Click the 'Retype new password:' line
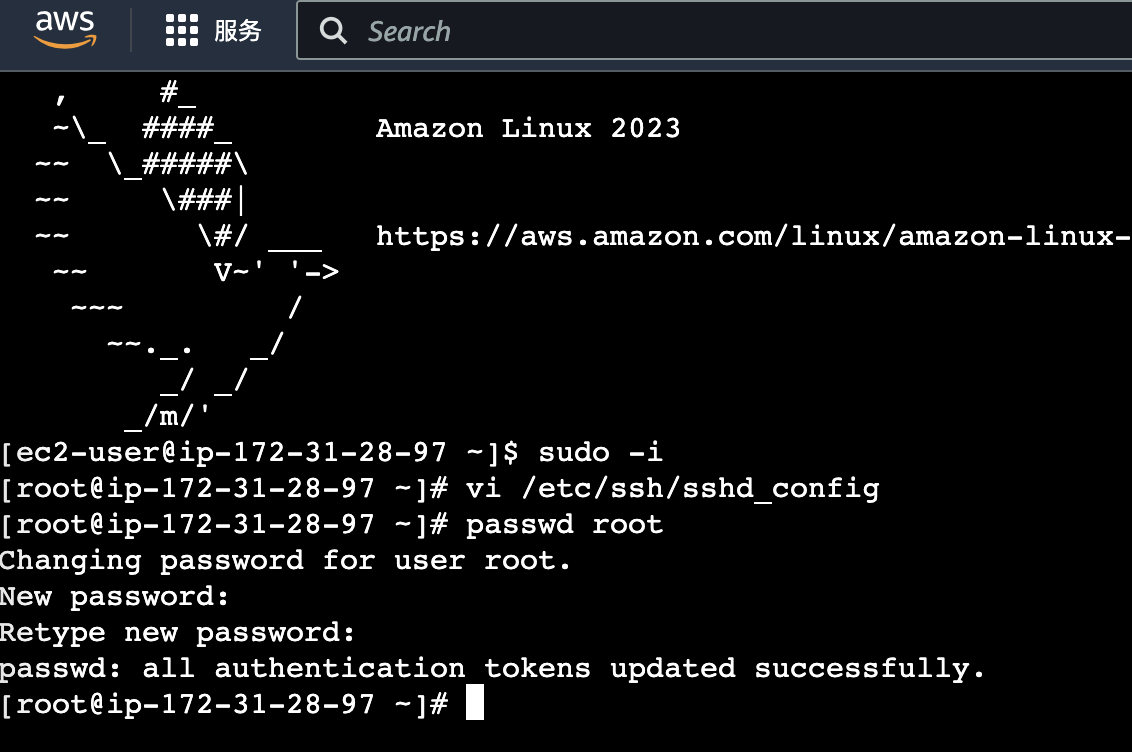The image size is (1132, 752). click(x=177, y=633)
